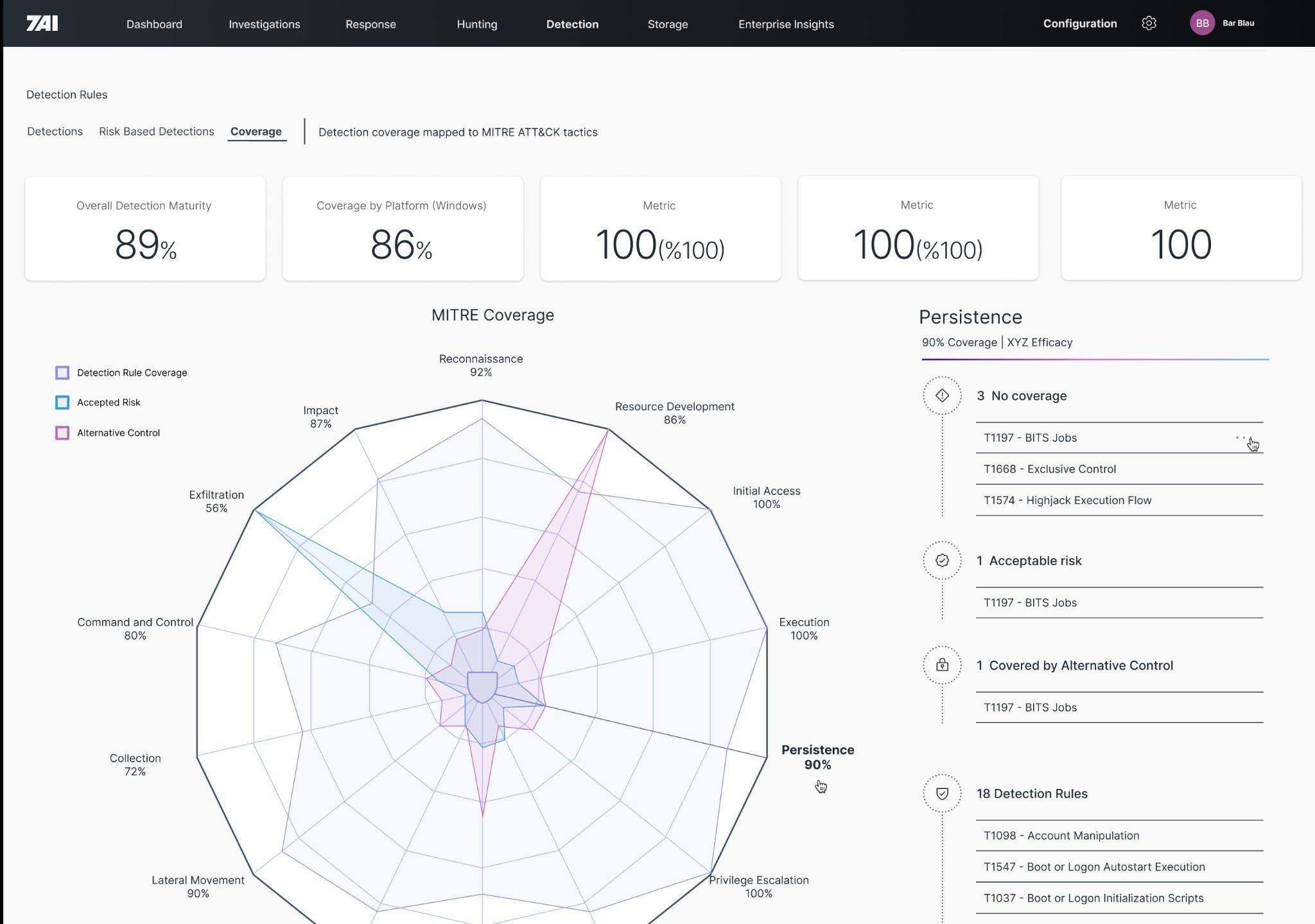Screen dimensions: 1315x924
Task: Open the three-dot menu on T1197 BITS Jobs
Action: pos(1241,438)
